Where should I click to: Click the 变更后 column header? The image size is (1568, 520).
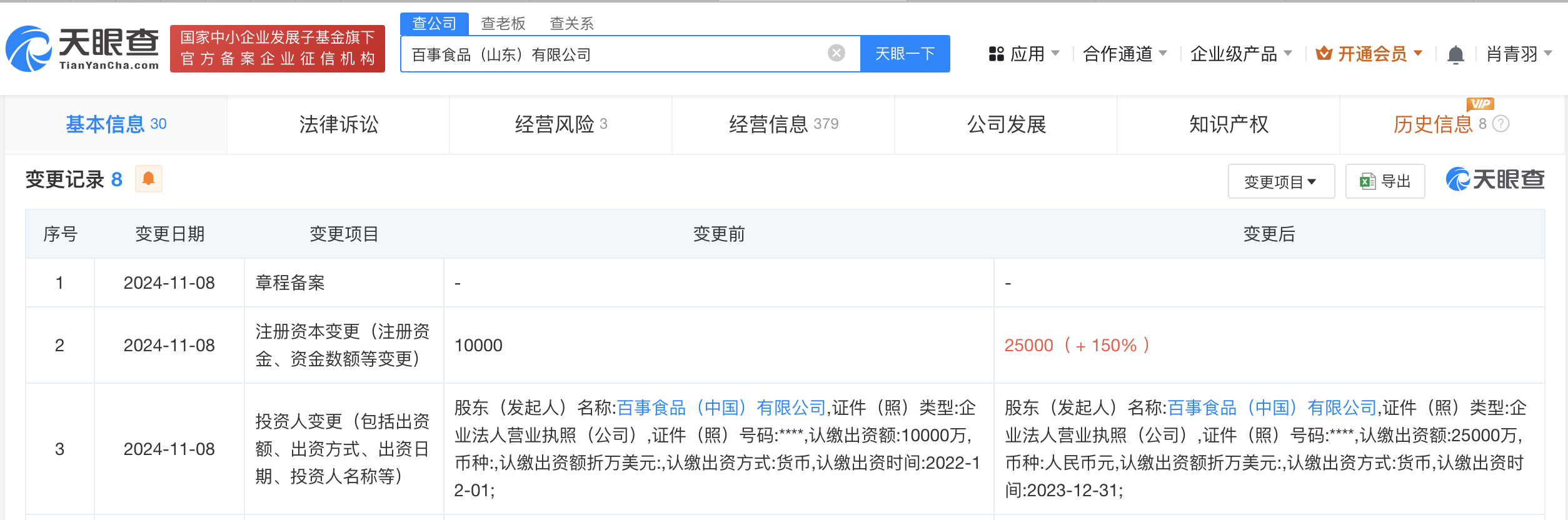click(1269, 234)
